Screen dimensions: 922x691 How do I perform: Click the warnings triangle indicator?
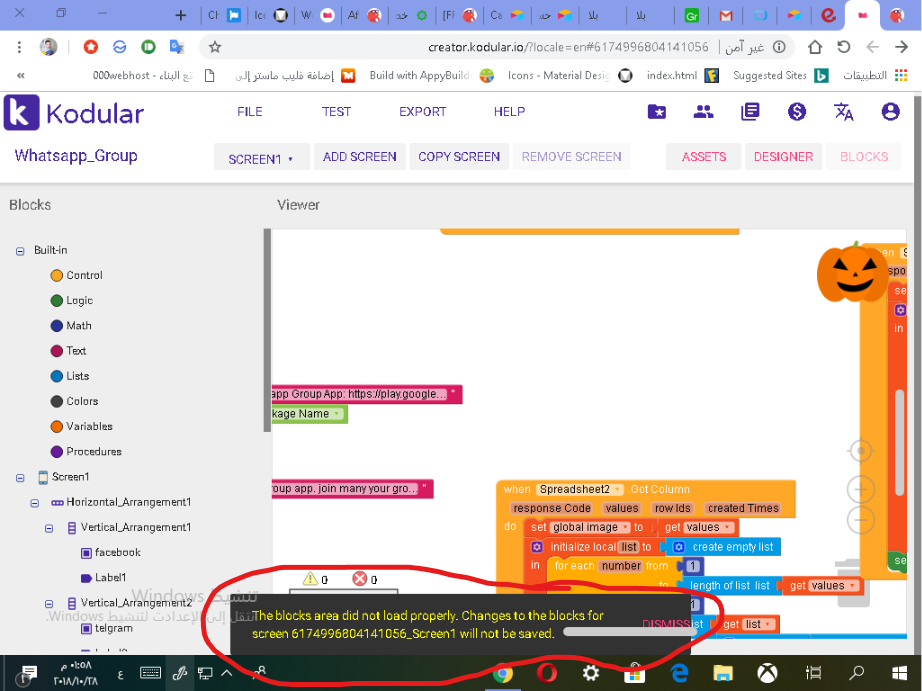point(310,579)
